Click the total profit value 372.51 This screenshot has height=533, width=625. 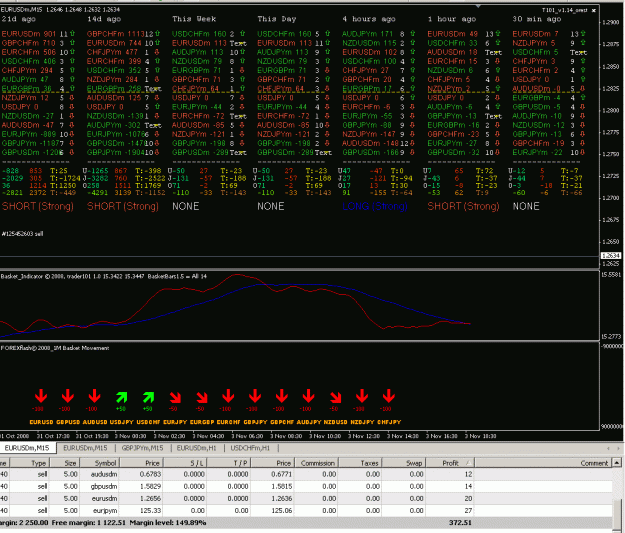coord(460,523)
